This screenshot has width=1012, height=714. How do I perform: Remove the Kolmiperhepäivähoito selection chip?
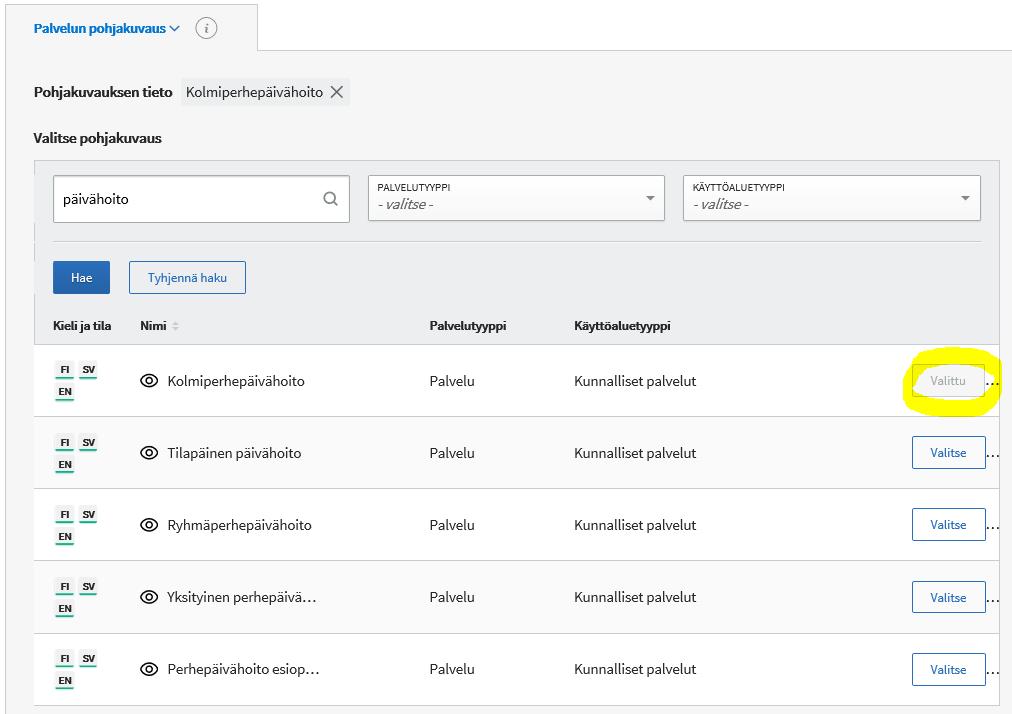coord(336,92)
